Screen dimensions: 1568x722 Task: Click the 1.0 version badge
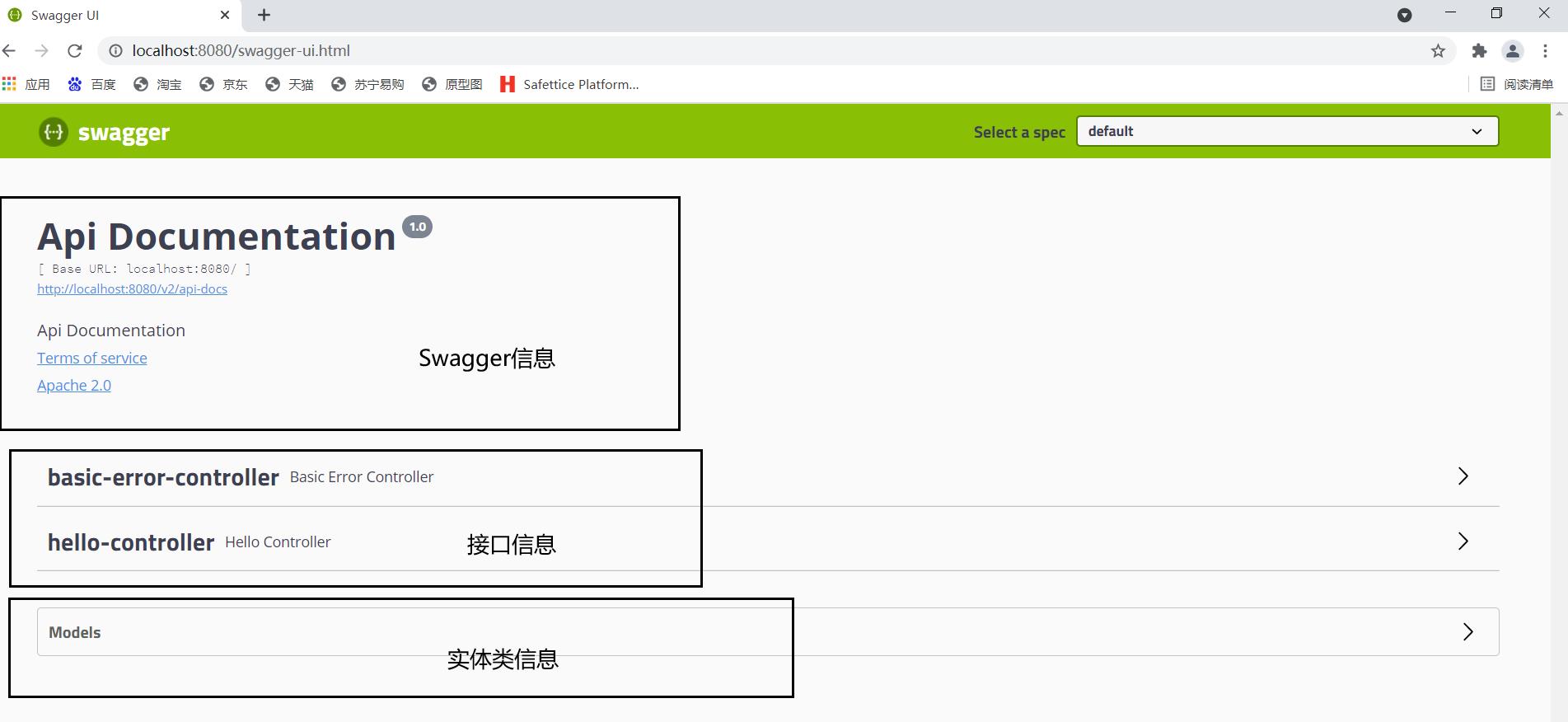coord(418,227)
